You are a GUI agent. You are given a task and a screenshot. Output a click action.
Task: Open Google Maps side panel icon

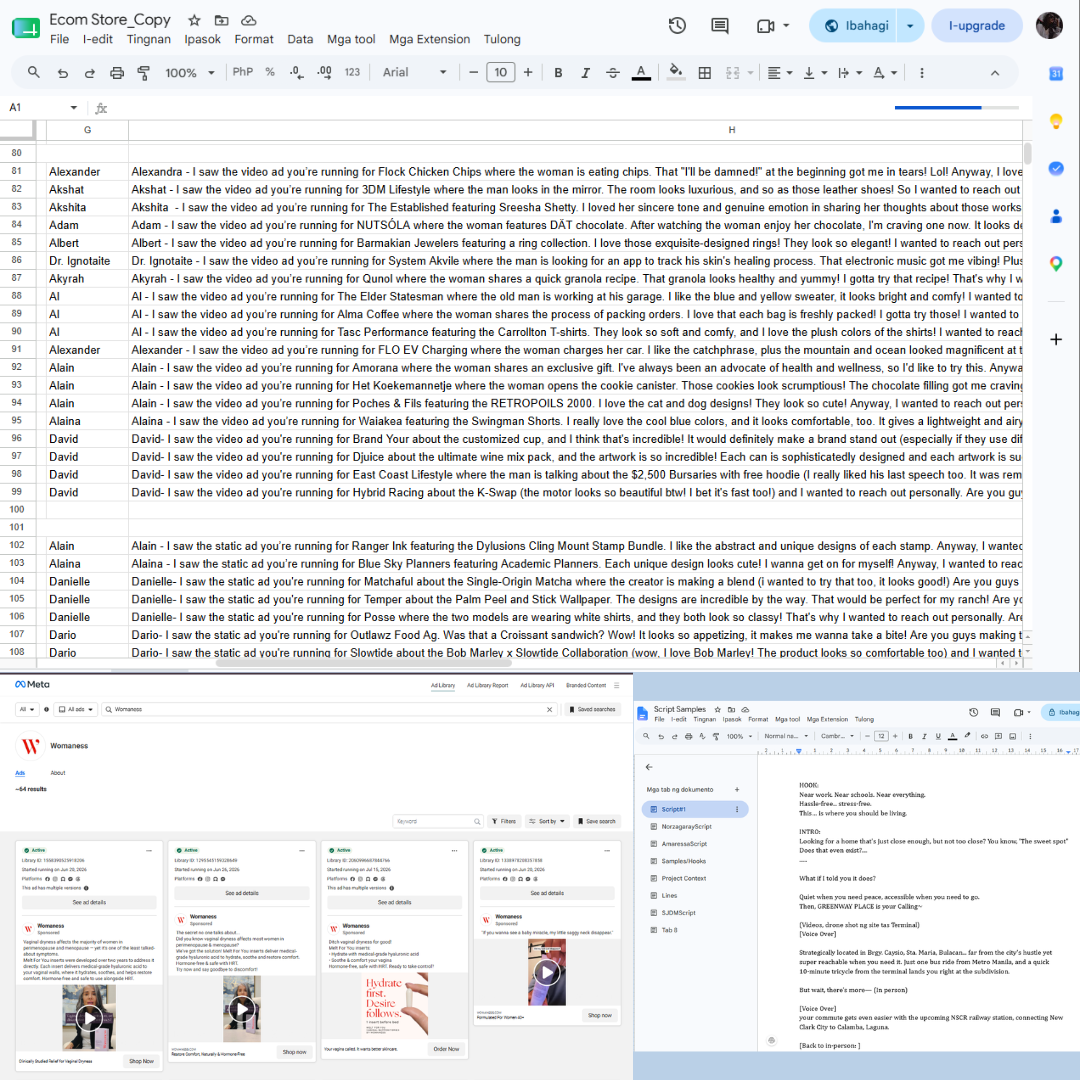pos(1055,263)
